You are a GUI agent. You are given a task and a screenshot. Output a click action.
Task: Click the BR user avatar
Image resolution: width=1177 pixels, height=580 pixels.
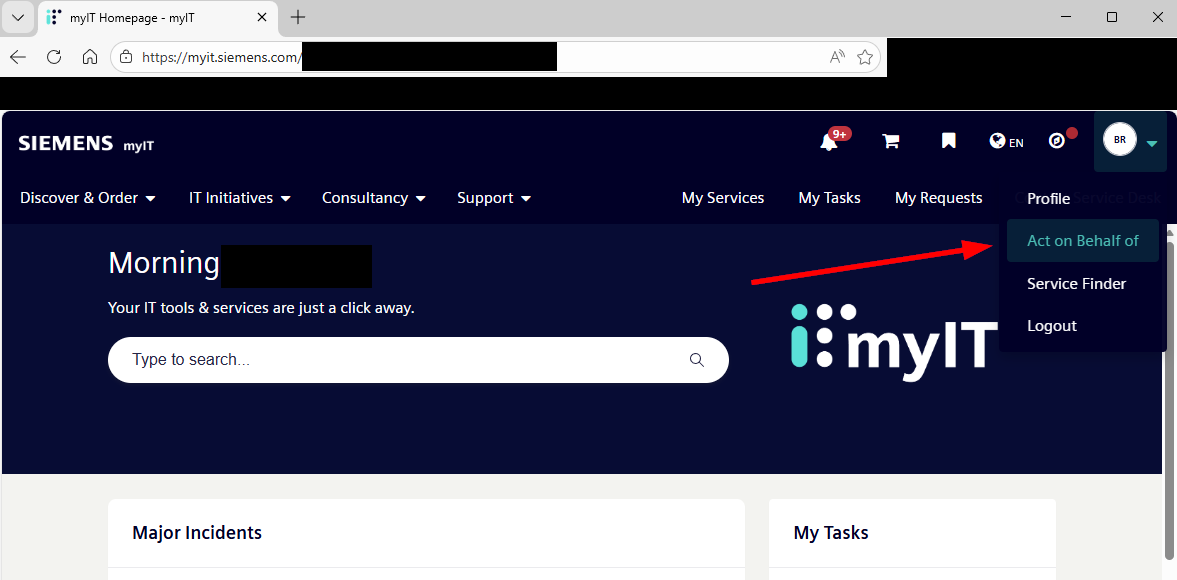[x=1119, y=140]
